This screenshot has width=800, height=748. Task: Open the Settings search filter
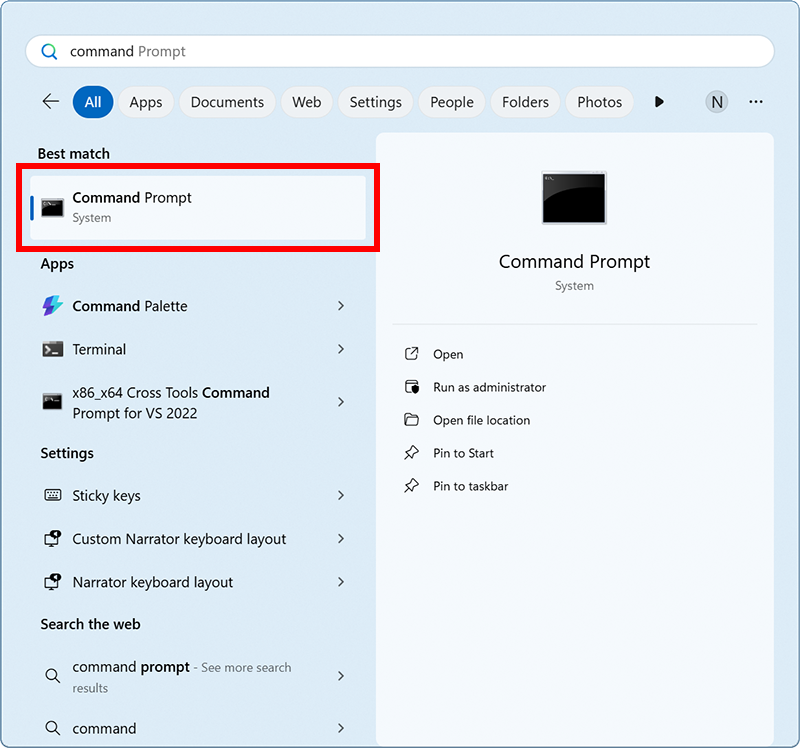(x=375, y=102)
